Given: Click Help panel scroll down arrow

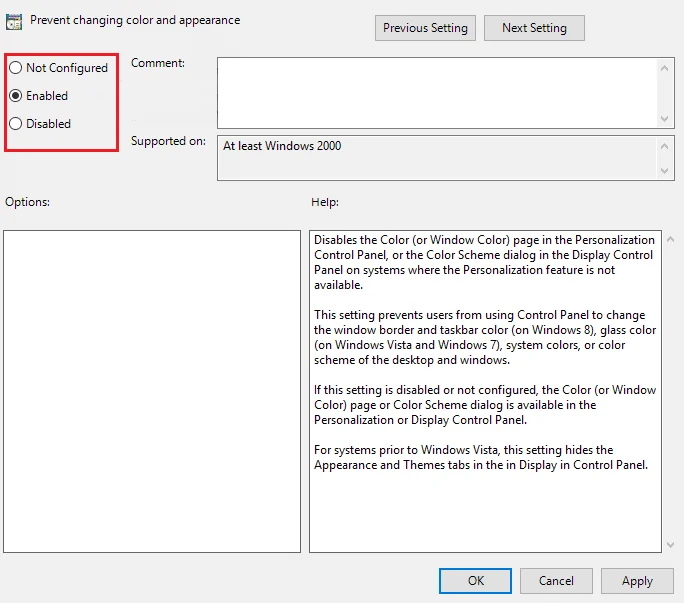Looking at the screenshot, I should 669,543.
